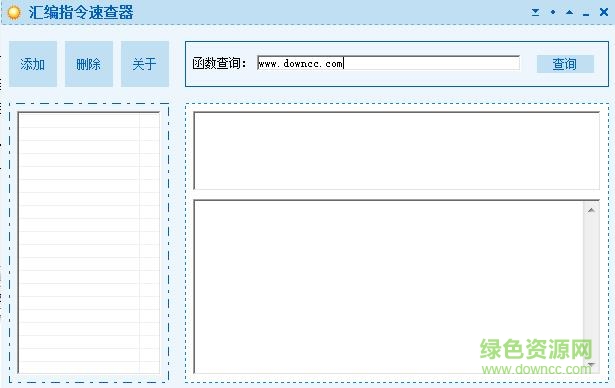Click the scroll-down arrow of lower text area

pyautogui.click(x=591, y=364)
